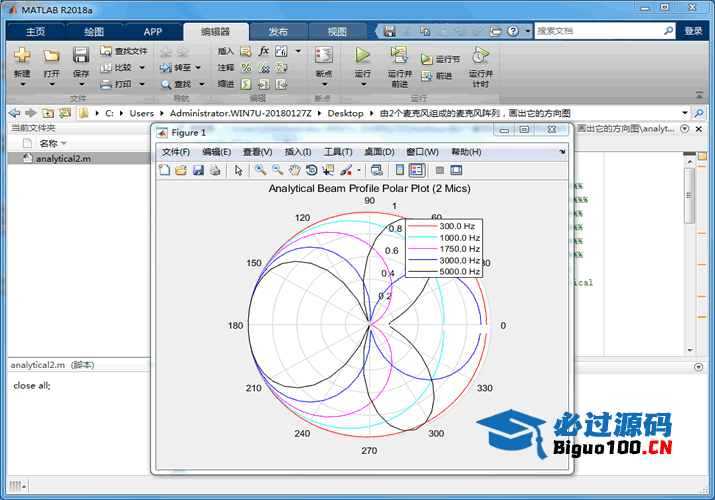Click the New Figure icon in figure toolbar
This screenshot has width=715, height=500.
pos(164,170)
